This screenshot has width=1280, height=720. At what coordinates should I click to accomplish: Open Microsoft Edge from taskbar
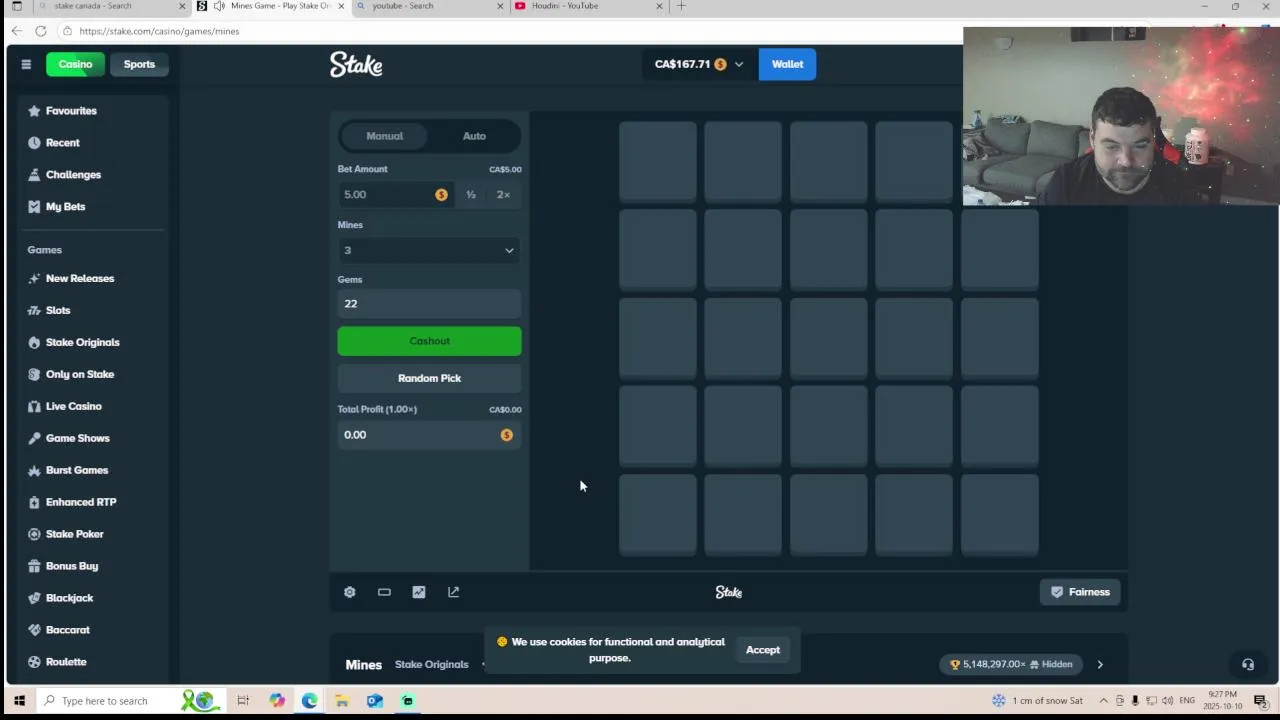(309, 701)
